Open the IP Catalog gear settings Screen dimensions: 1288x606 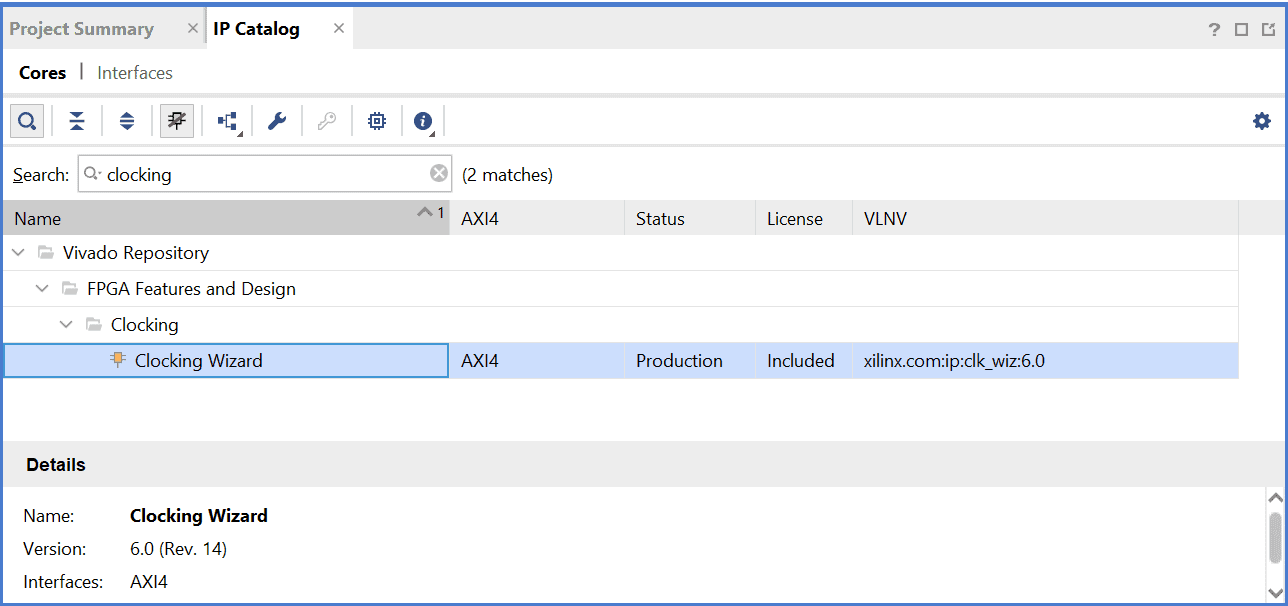[x=1262, y=122]
